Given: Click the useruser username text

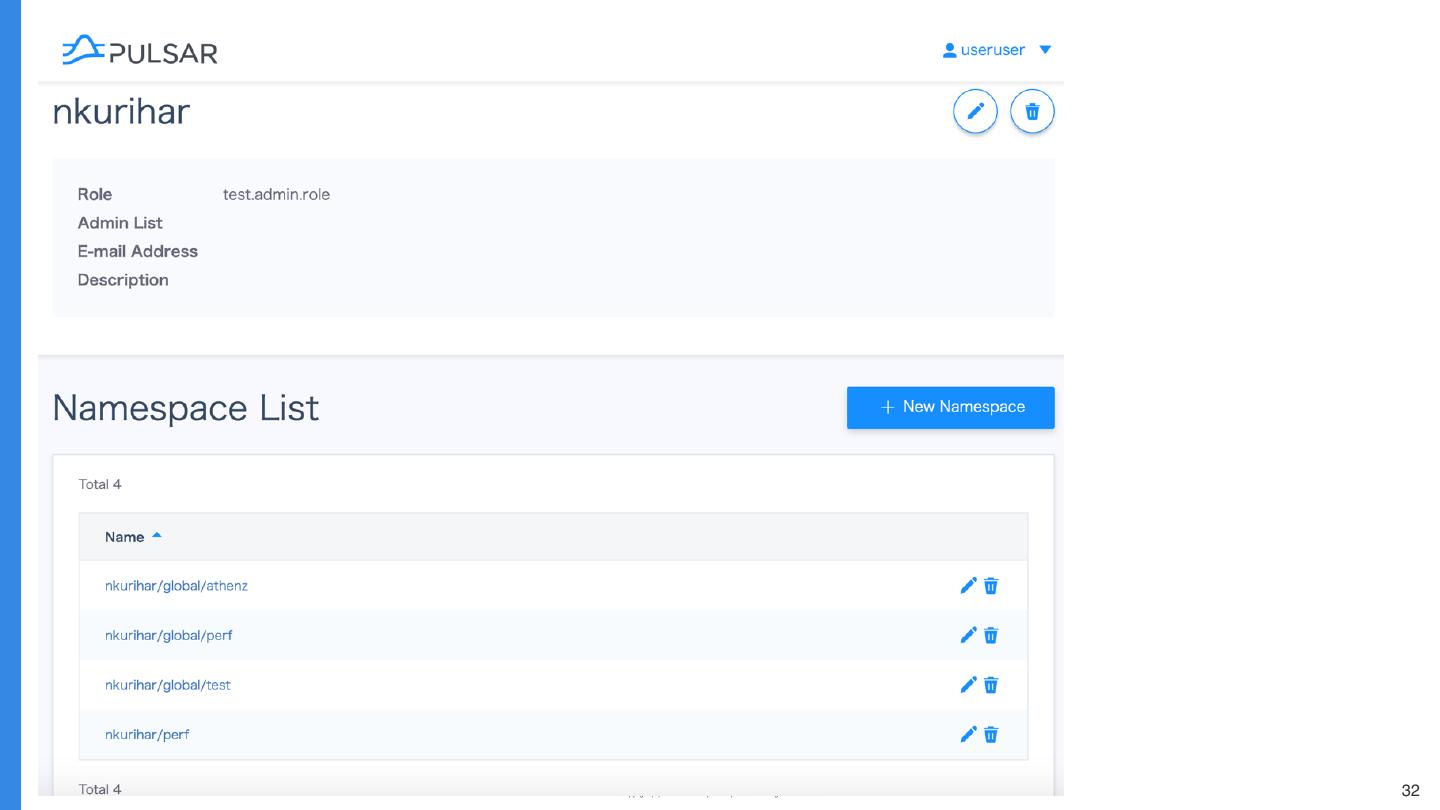Looking at the screenshot, I should click(x=992, y=50).
